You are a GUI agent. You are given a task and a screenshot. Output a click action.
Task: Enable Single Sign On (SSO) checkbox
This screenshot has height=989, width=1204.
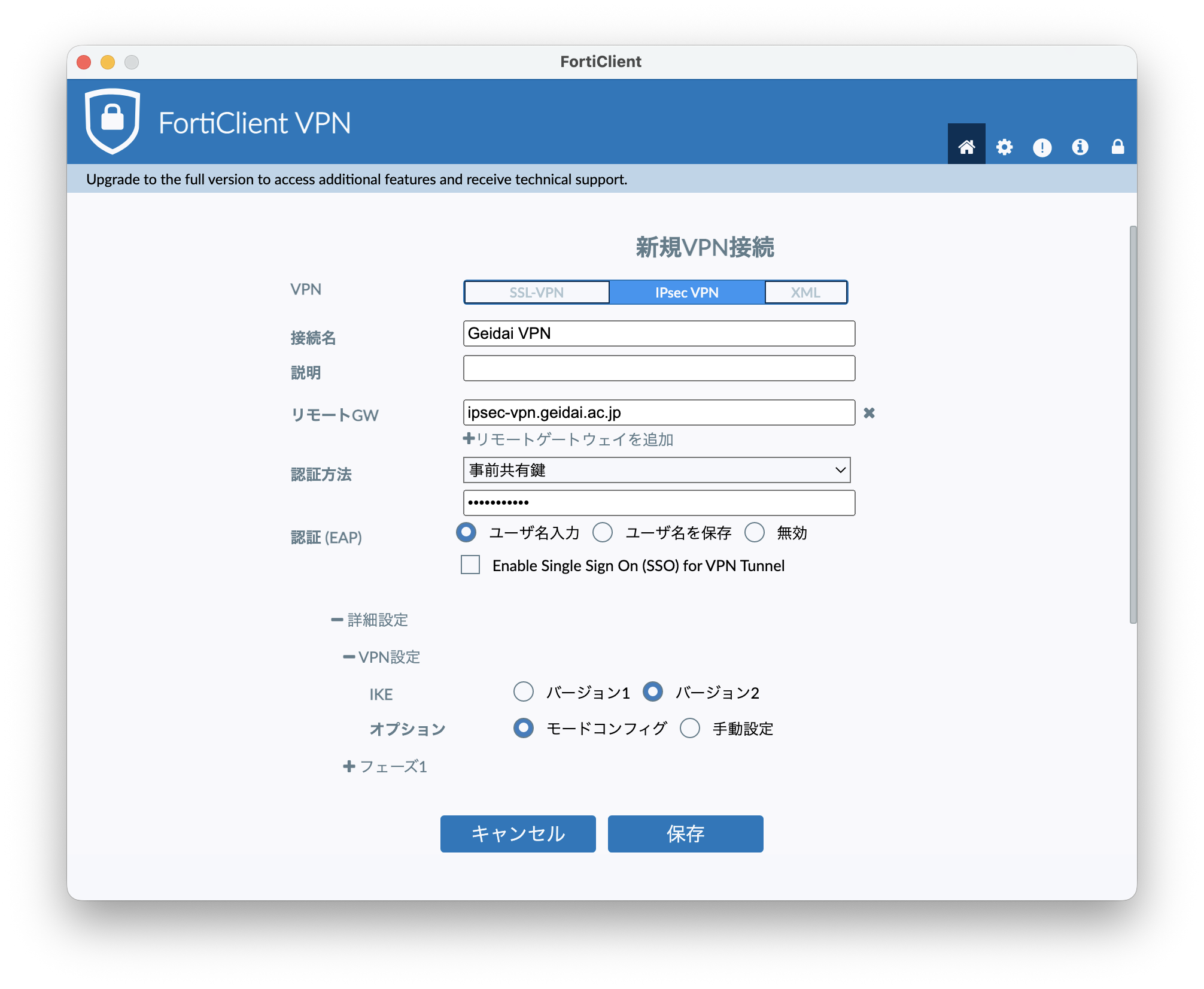(470, 565)
